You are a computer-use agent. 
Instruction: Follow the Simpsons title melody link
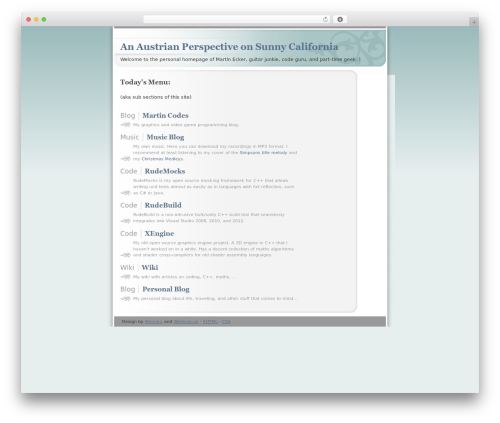click(x=263, y=153)
